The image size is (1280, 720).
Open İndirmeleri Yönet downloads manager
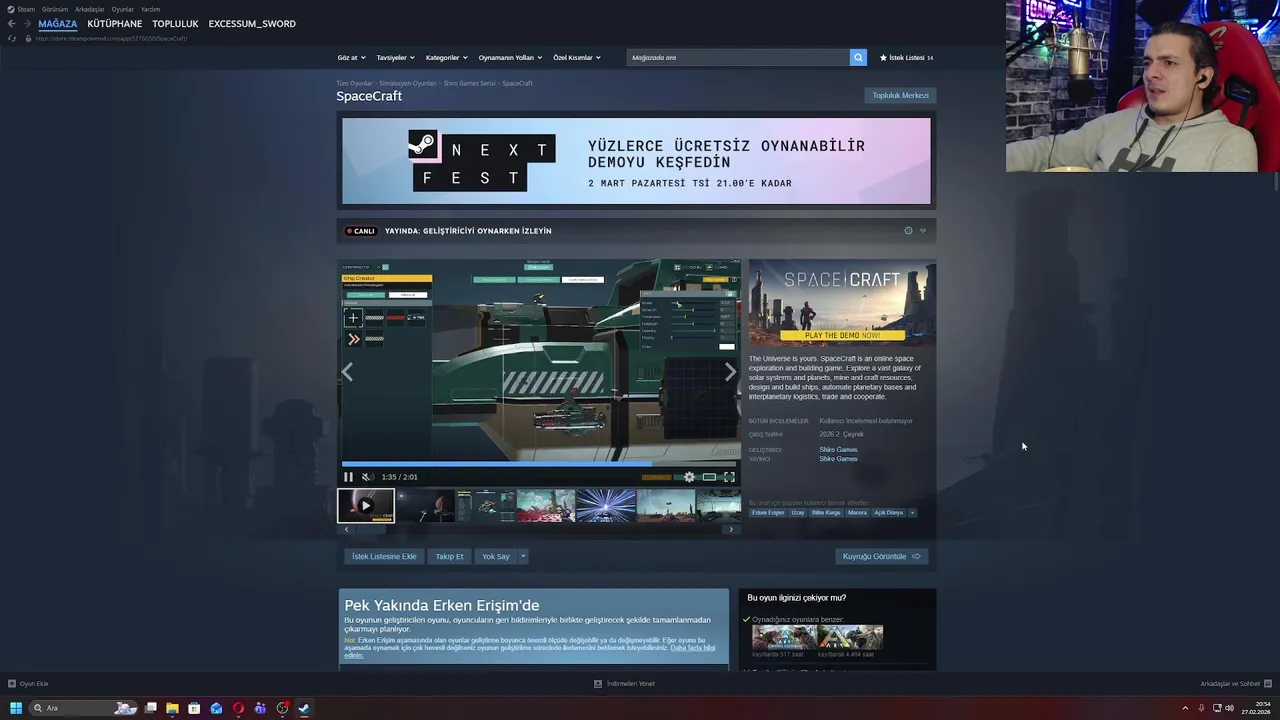coord(624,684)
